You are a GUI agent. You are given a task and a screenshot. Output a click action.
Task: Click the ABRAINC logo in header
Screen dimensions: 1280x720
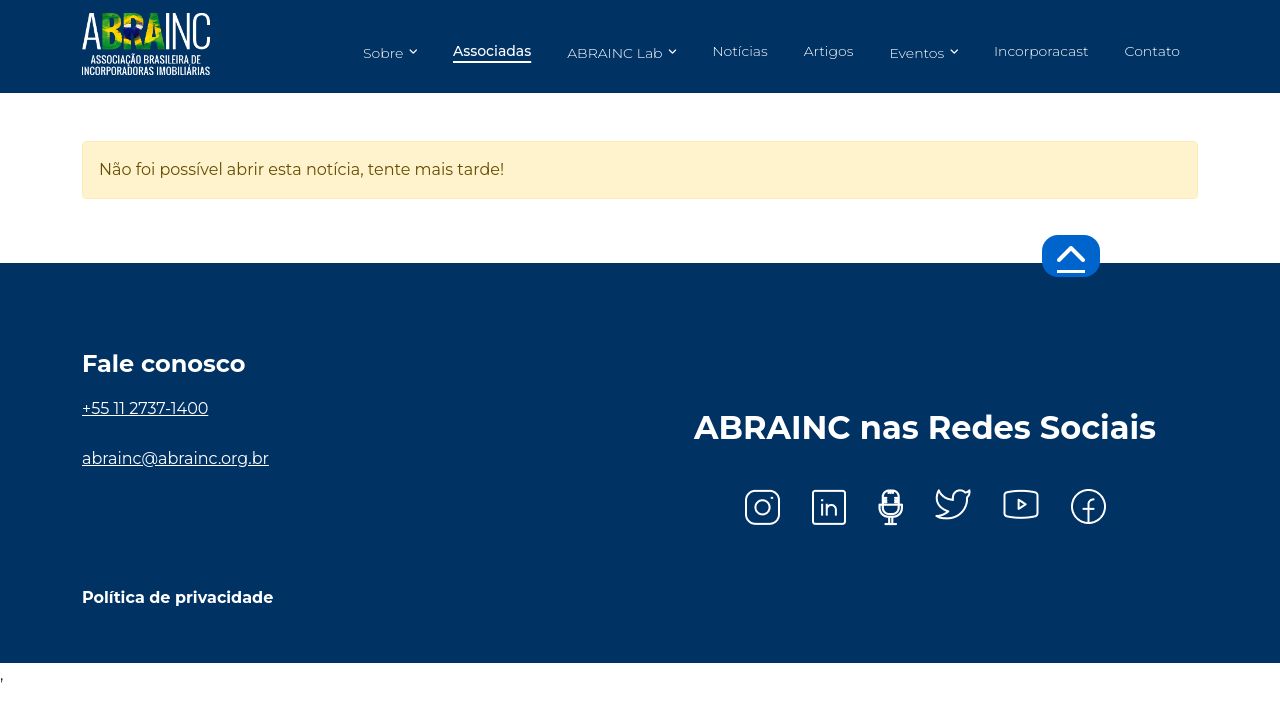click(x=146, y=44)
